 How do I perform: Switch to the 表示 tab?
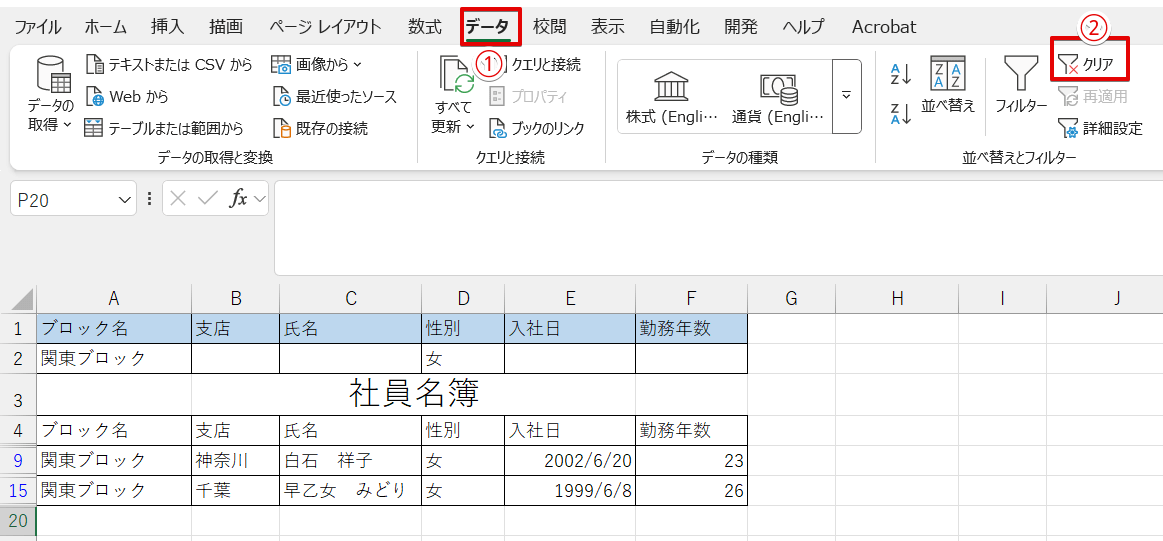point(607,27)
